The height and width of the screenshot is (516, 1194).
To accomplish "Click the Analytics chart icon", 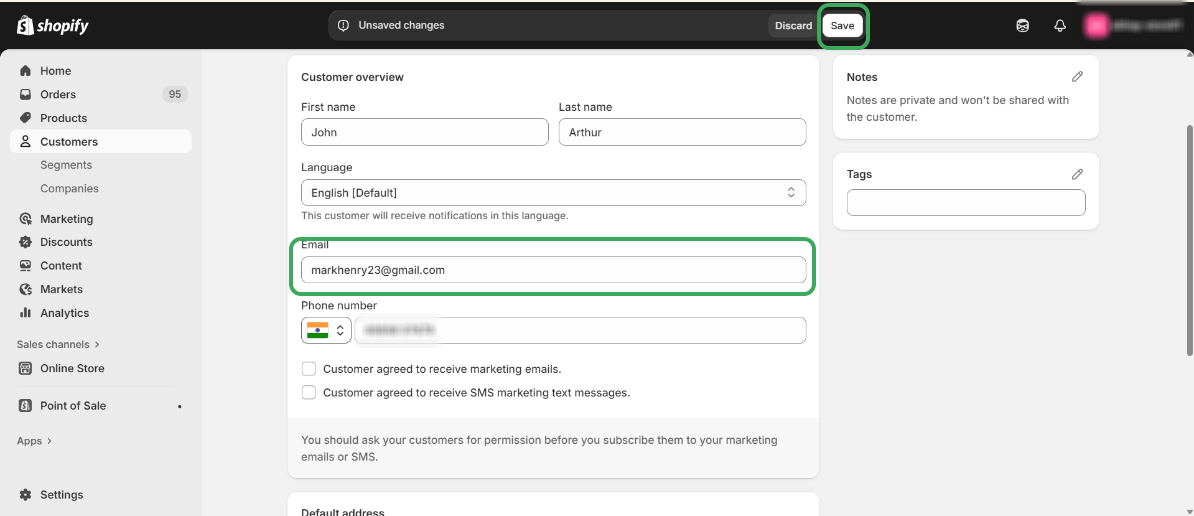I will [26, 313].
